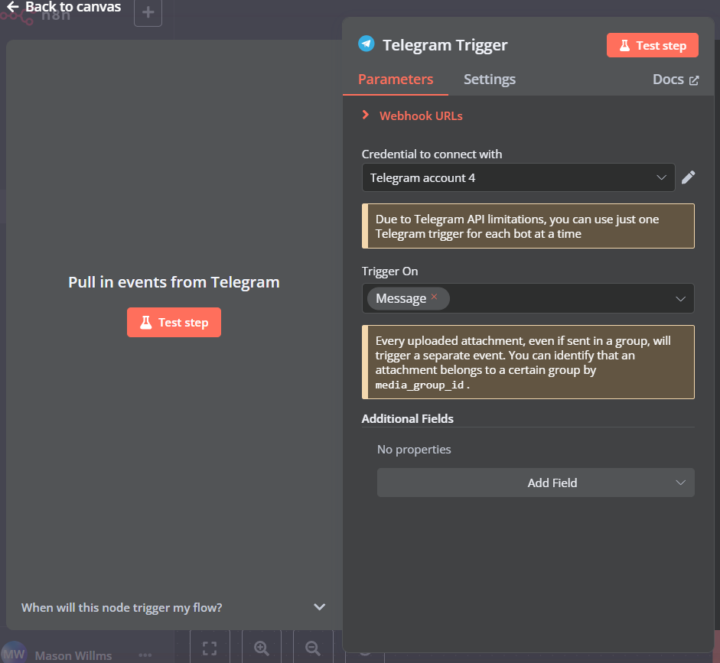Zoom in on the canvas
The width and height of the screenshot is (720, 663).
click(261, 648)
